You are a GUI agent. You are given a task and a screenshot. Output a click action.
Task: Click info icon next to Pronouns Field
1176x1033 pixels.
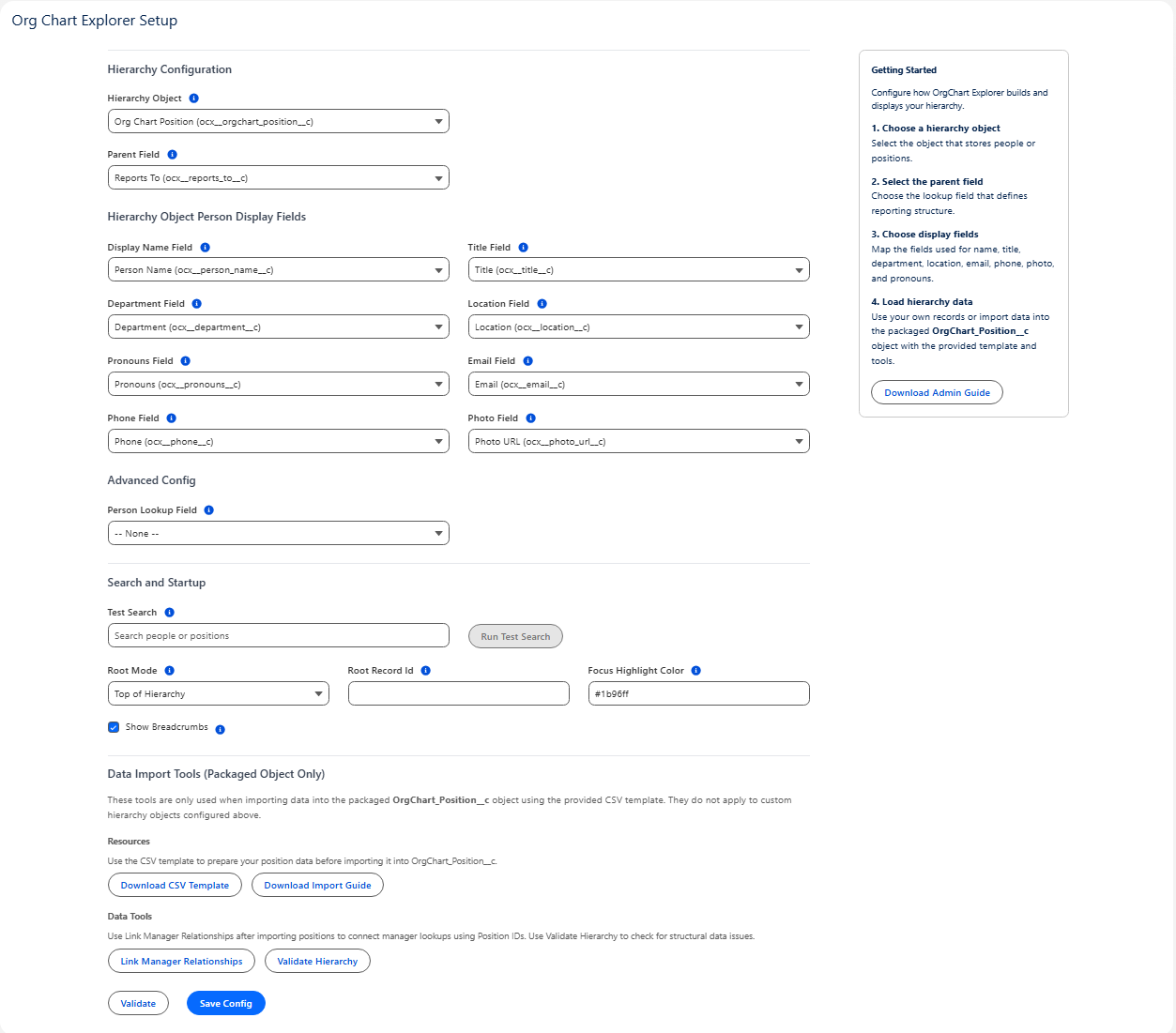tap(186, 361)
